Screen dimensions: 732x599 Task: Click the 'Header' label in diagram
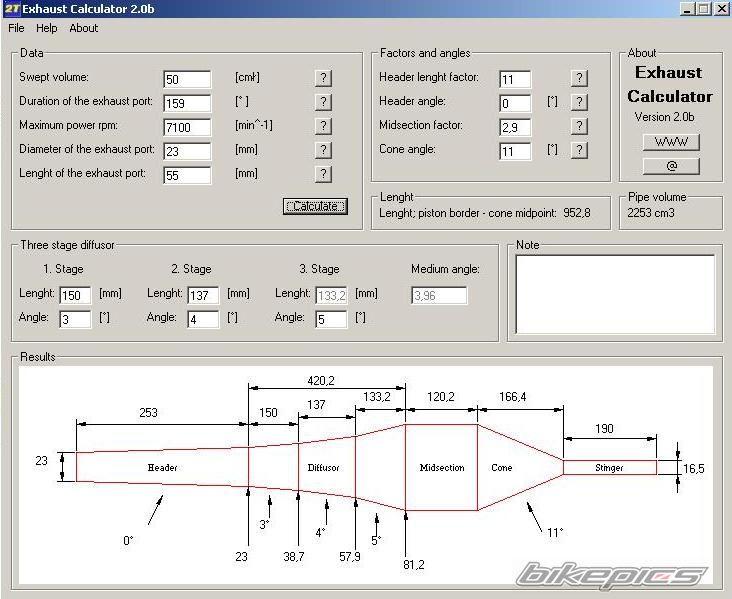(x=162, y=467)
